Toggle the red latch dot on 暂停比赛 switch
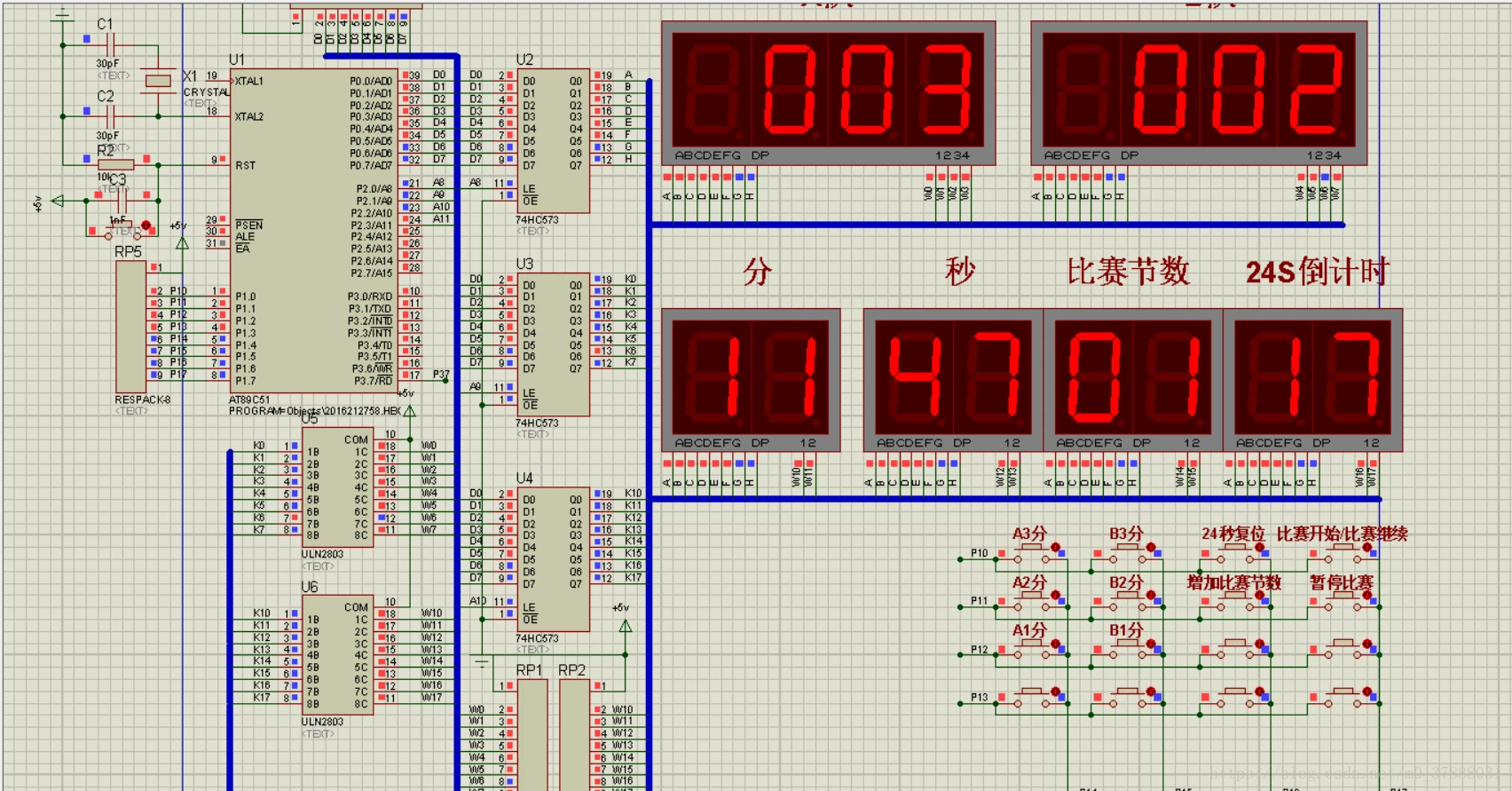Screen dimensions: 1512x791 click(x=1367, y=596)
